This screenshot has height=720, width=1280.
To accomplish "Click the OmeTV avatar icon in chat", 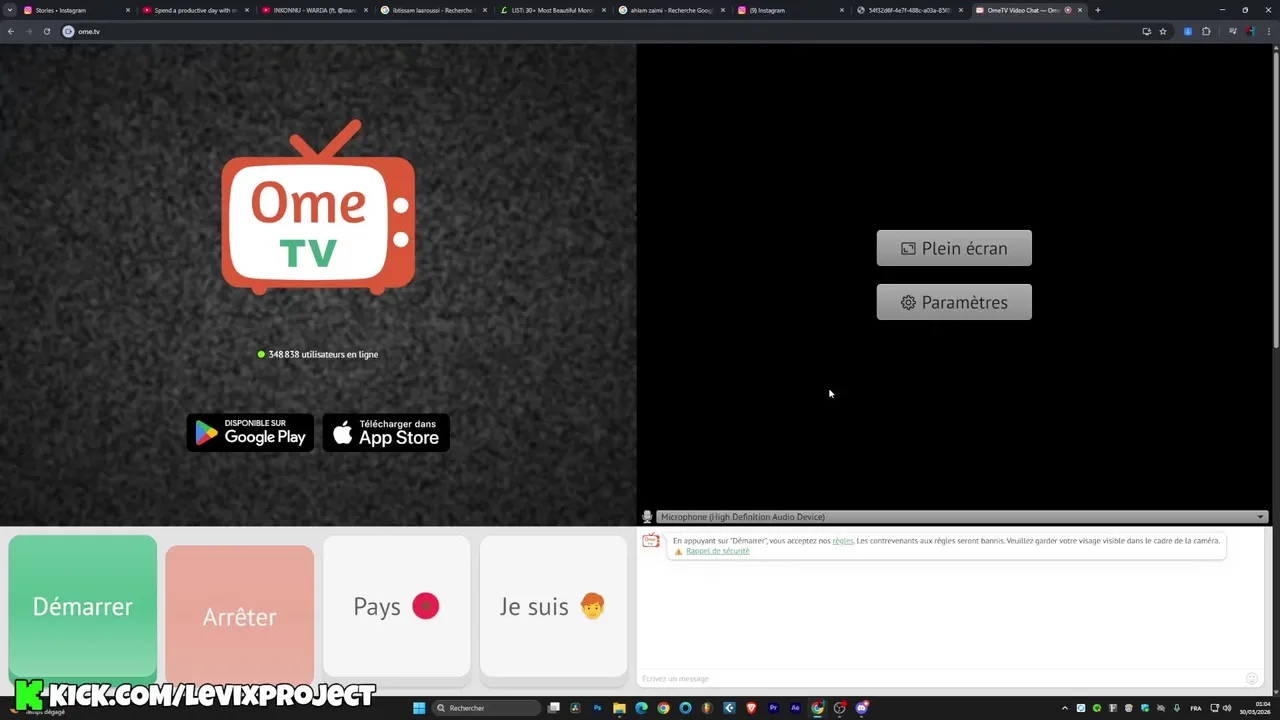I will 651,541.
